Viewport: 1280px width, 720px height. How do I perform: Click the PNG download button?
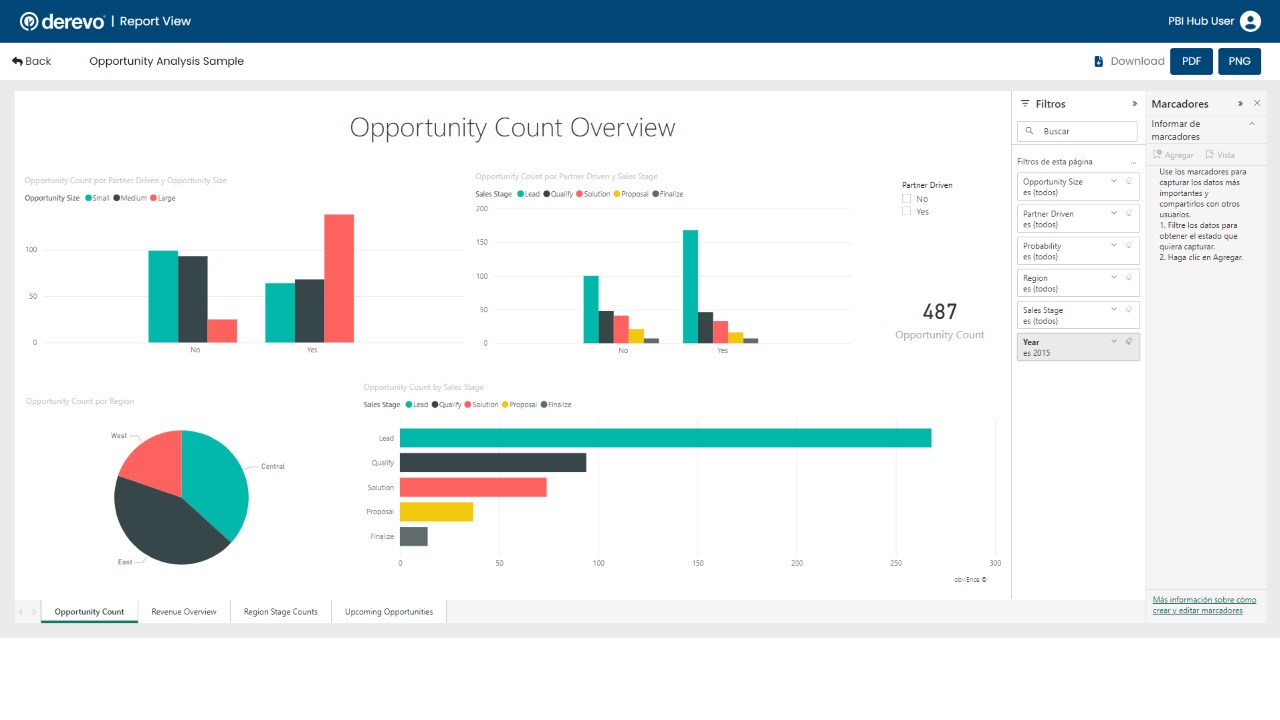point(1240,61)
